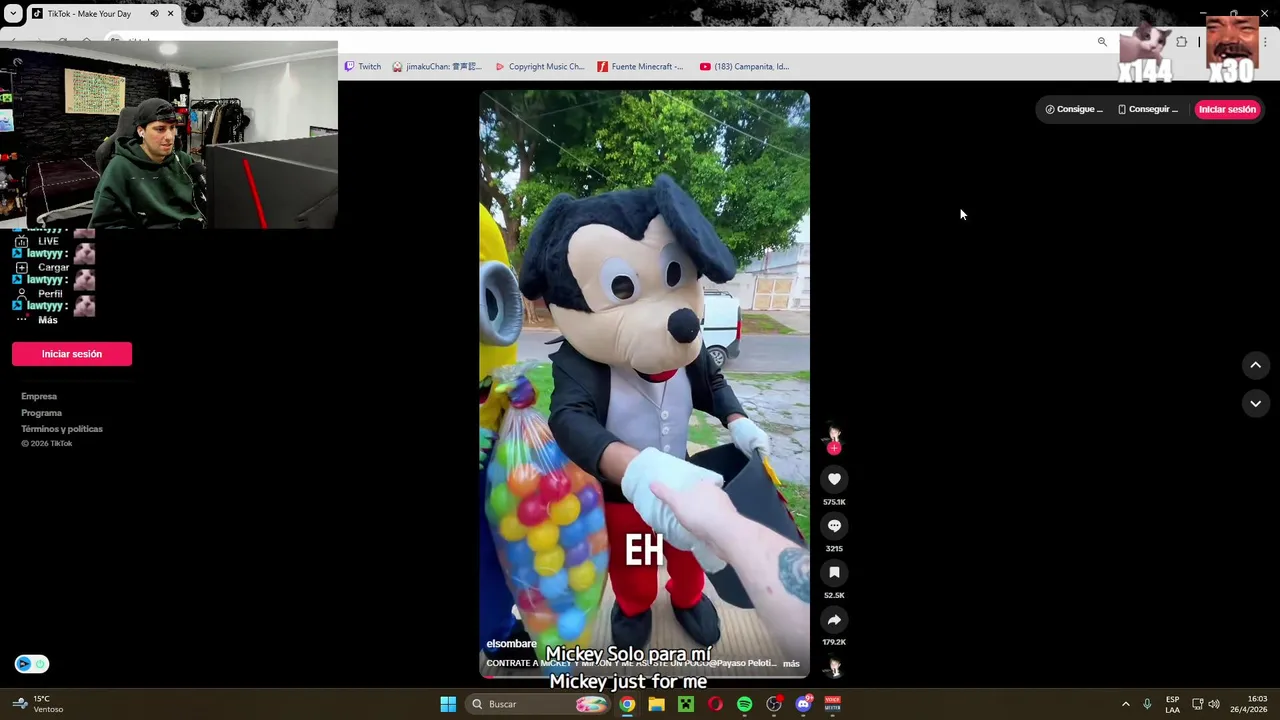Open Chrome three-dot menu
This screenshot has height=720, width=1280.
(1265, 42)
